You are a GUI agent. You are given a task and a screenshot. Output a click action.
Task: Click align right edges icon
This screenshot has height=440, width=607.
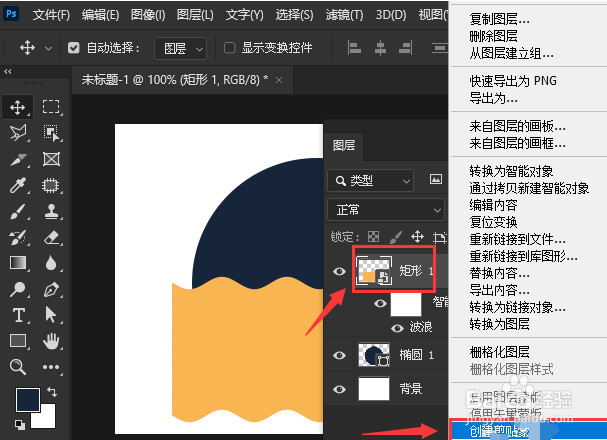(406, 48)
